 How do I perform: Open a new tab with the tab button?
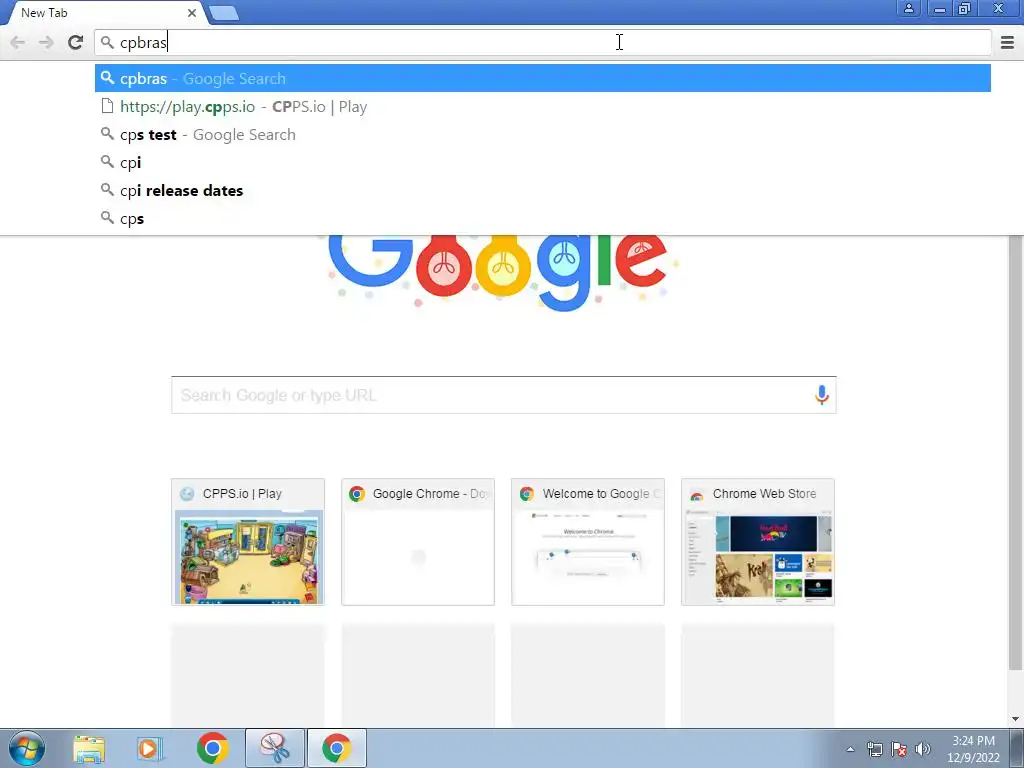tap(224, 13)
